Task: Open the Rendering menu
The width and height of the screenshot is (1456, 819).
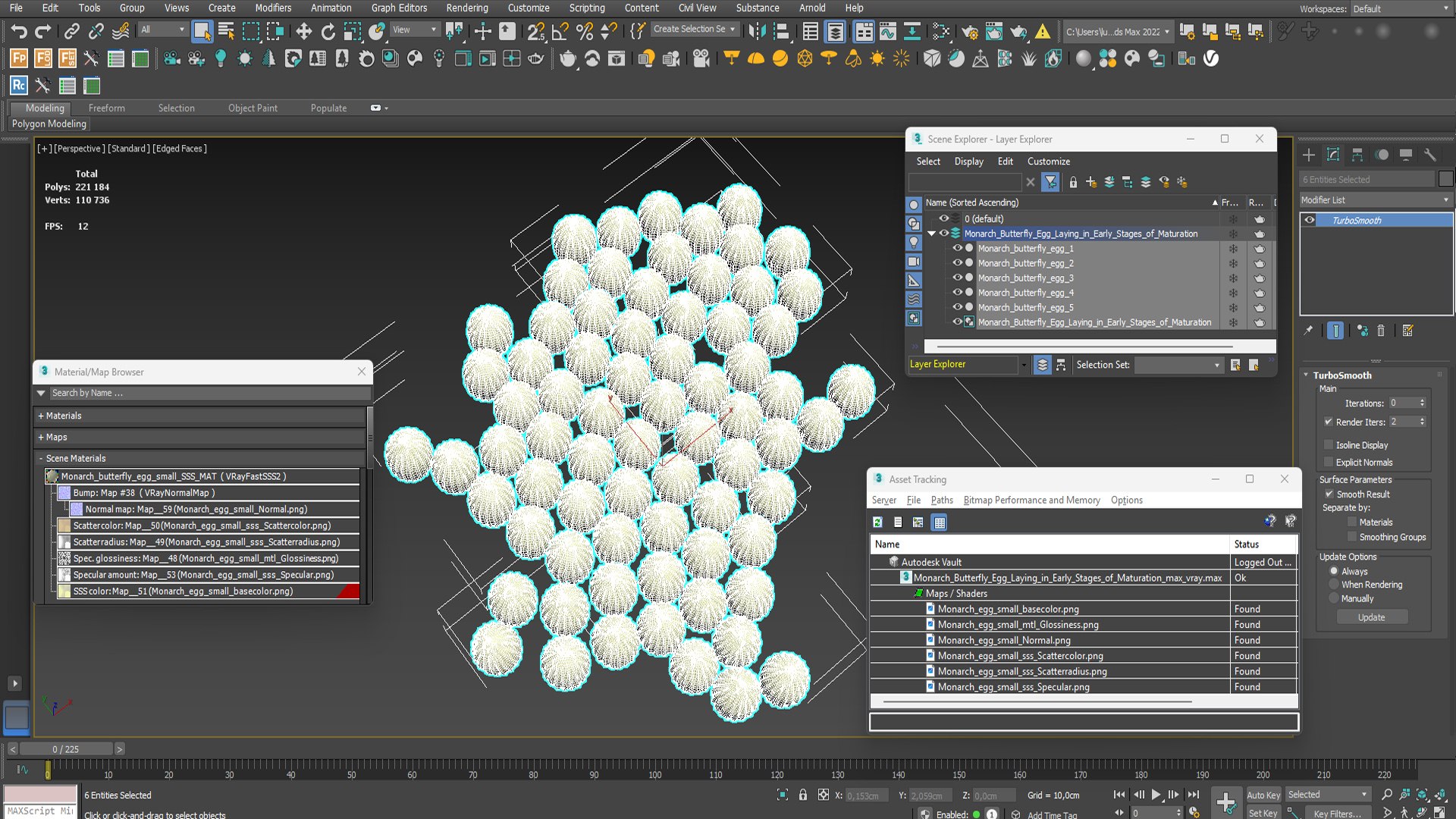Action: (467, 8)
